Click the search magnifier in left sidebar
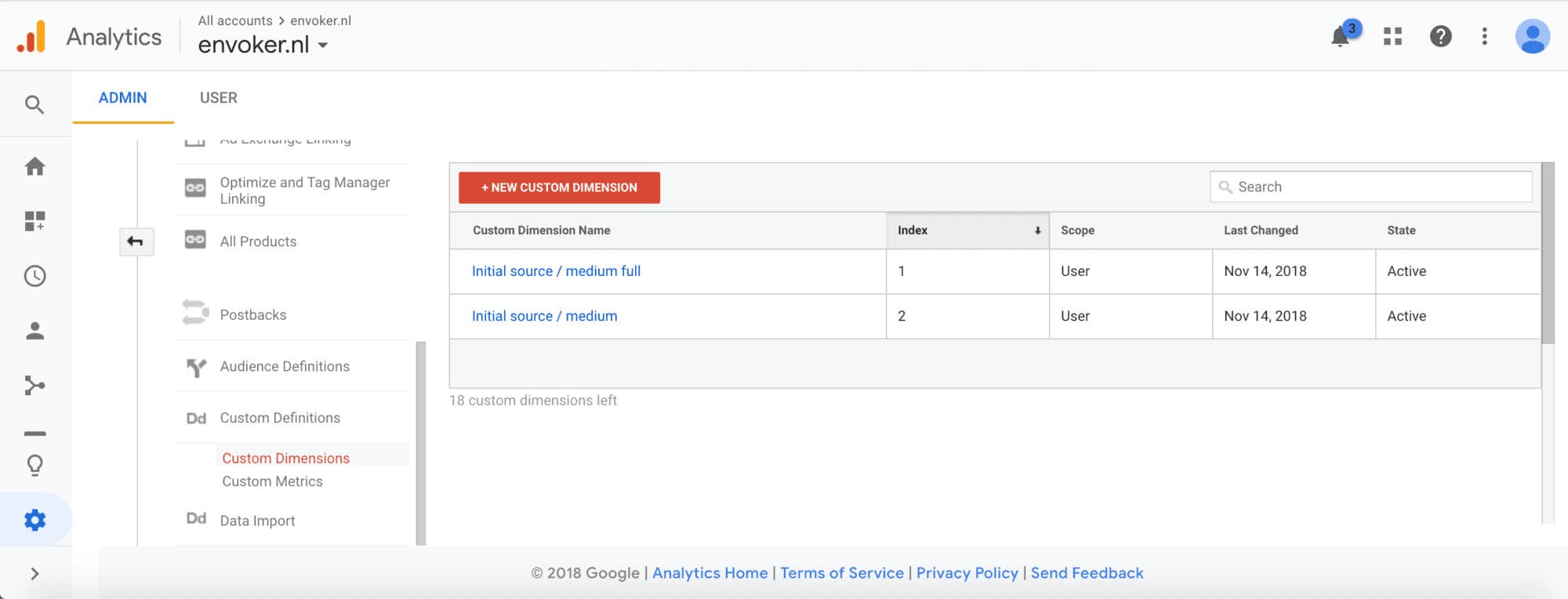 (x=34, y=104)
